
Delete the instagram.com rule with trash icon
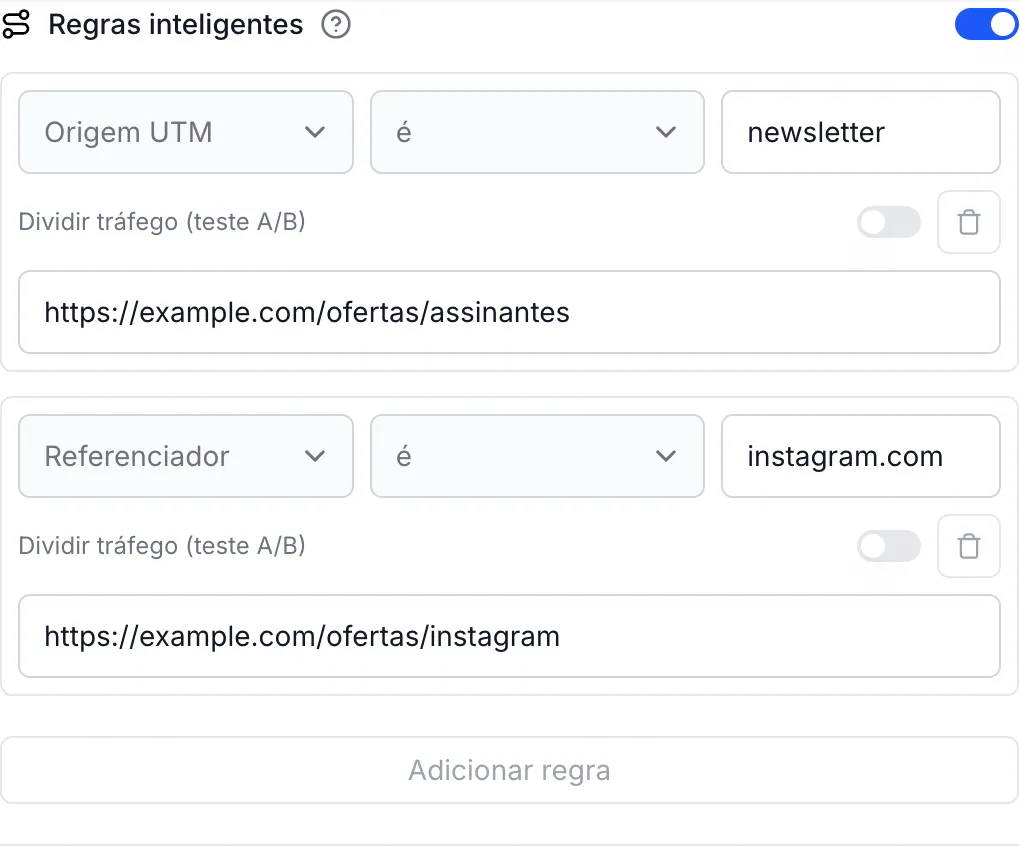[x=969, y=546]
